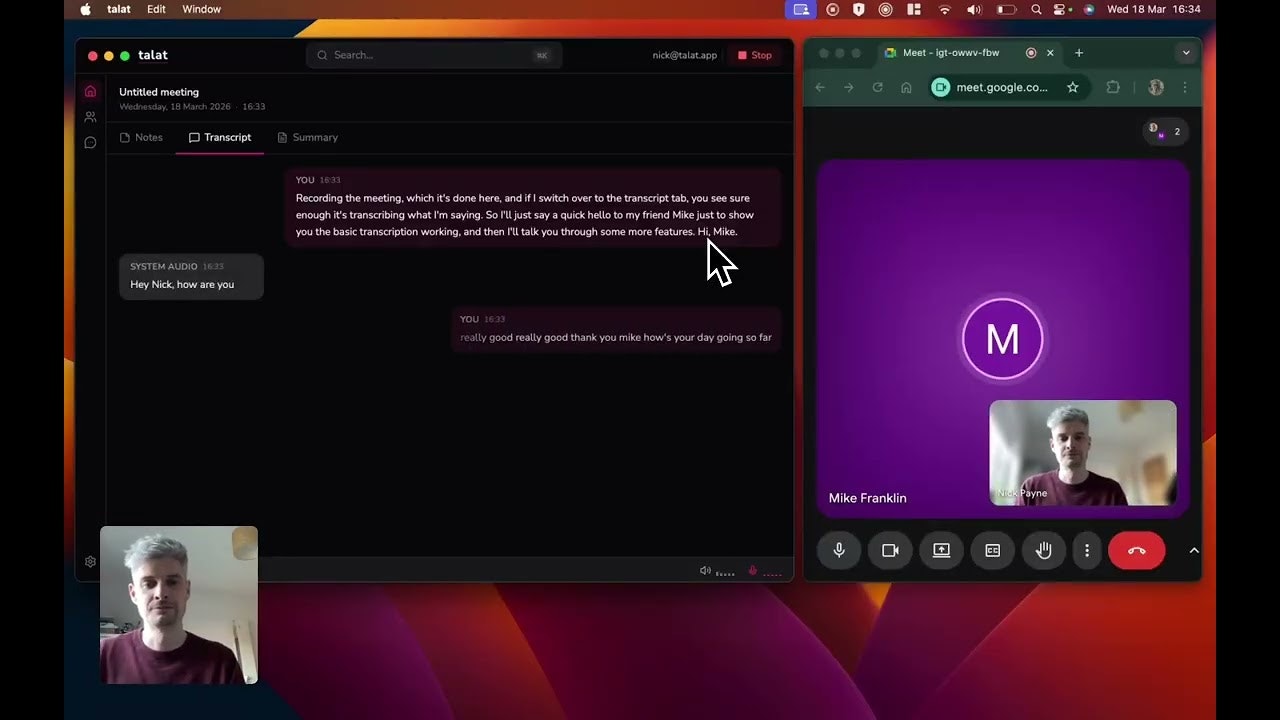The image size is (1280, 720).
Task: Open the Chrome tab search dropdown
Action: pyautogui.click(x=1186, y=53)
